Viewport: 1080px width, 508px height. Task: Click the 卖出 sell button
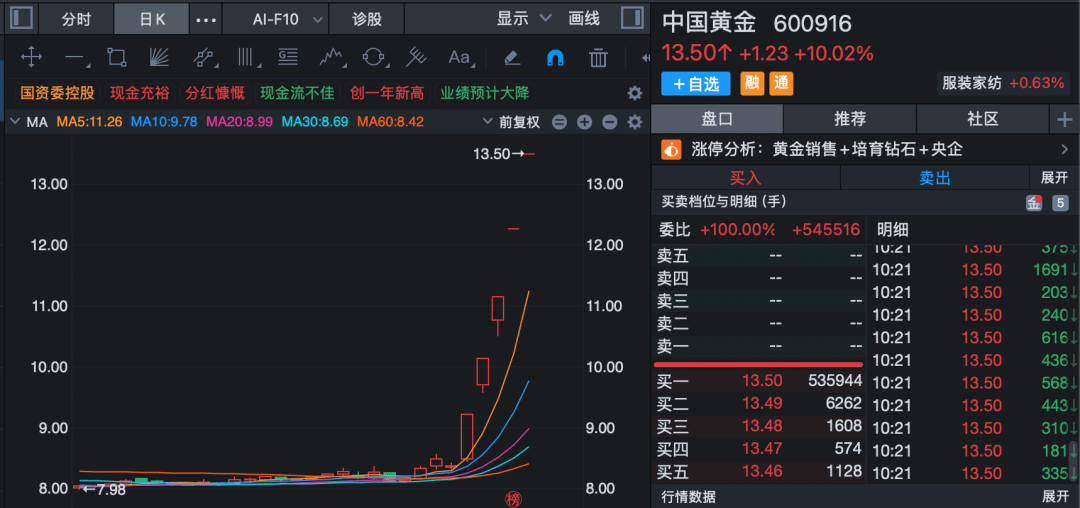(935, 178)
